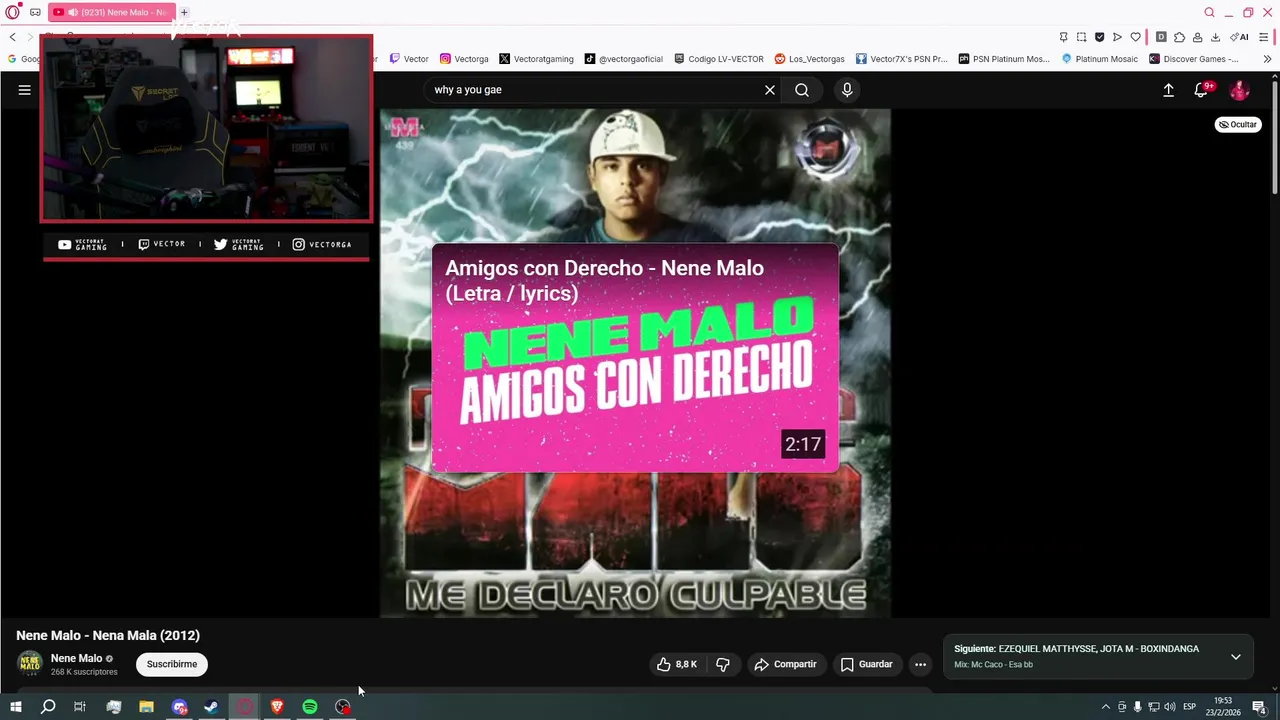
Task: Open File Explorer from the taskbar
Action: point(146,707)
